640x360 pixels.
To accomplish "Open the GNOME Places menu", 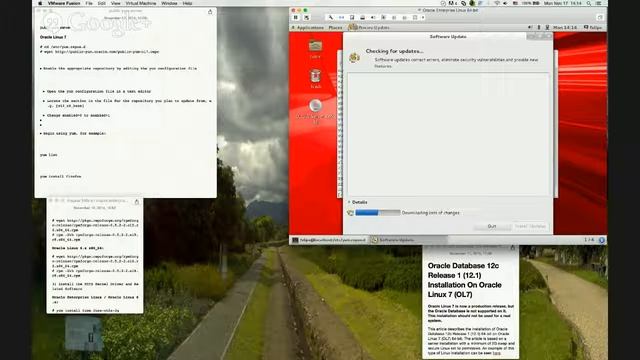I will tap(336, 27).
